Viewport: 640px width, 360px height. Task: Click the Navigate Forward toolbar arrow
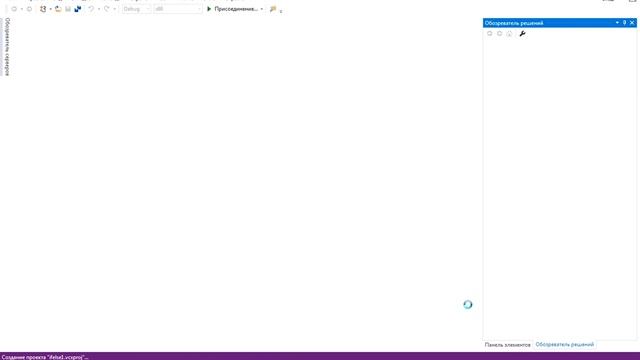pyautogui.click(x=29, y=9)
